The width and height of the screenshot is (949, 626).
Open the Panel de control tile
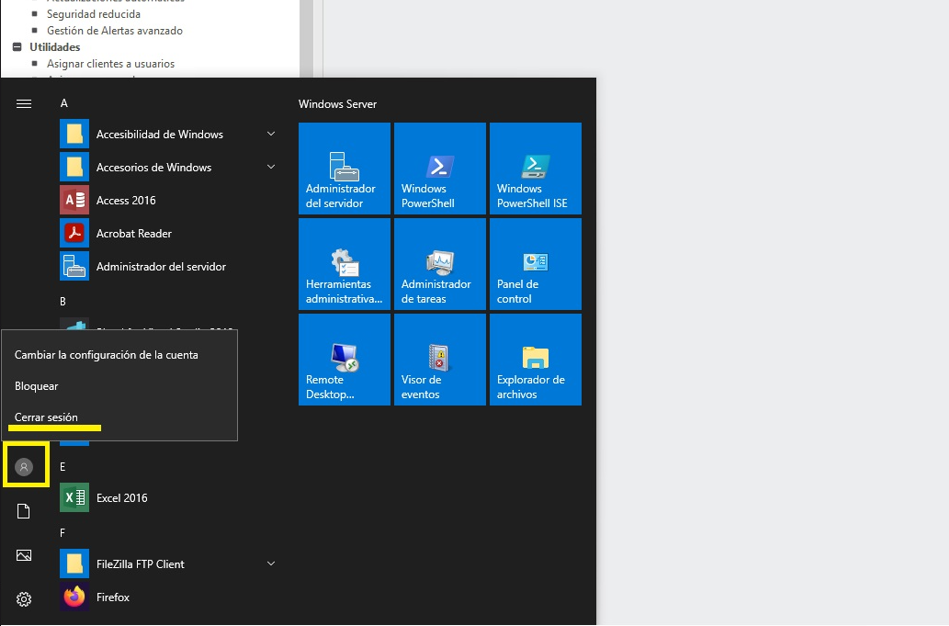coord(536,264)
